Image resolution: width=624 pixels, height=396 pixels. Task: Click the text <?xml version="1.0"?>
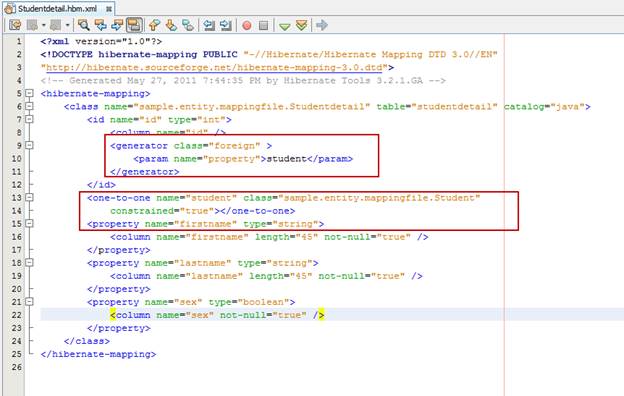coord(101,41)
